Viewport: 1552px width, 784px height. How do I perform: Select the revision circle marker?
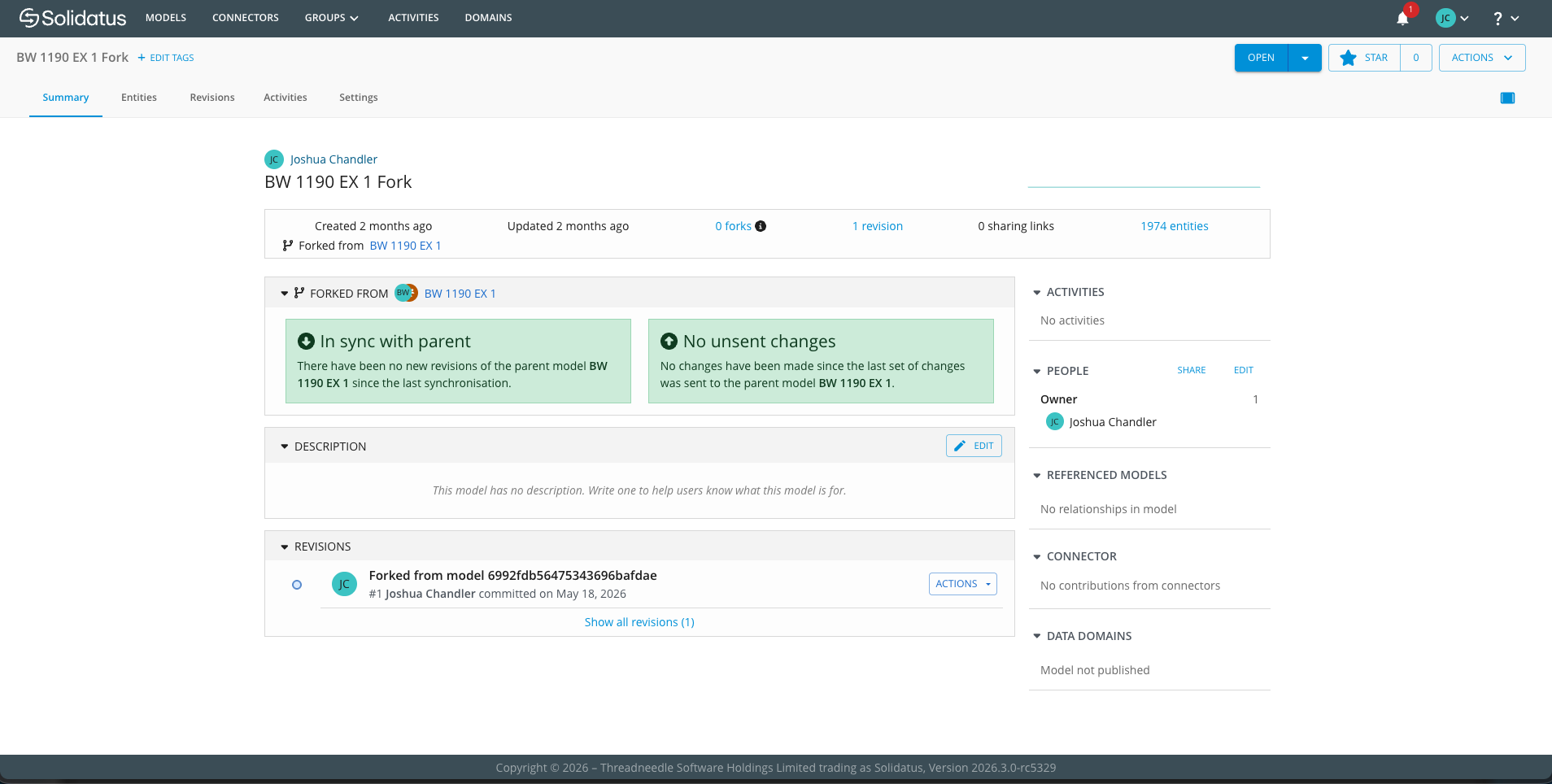(297, 585)
